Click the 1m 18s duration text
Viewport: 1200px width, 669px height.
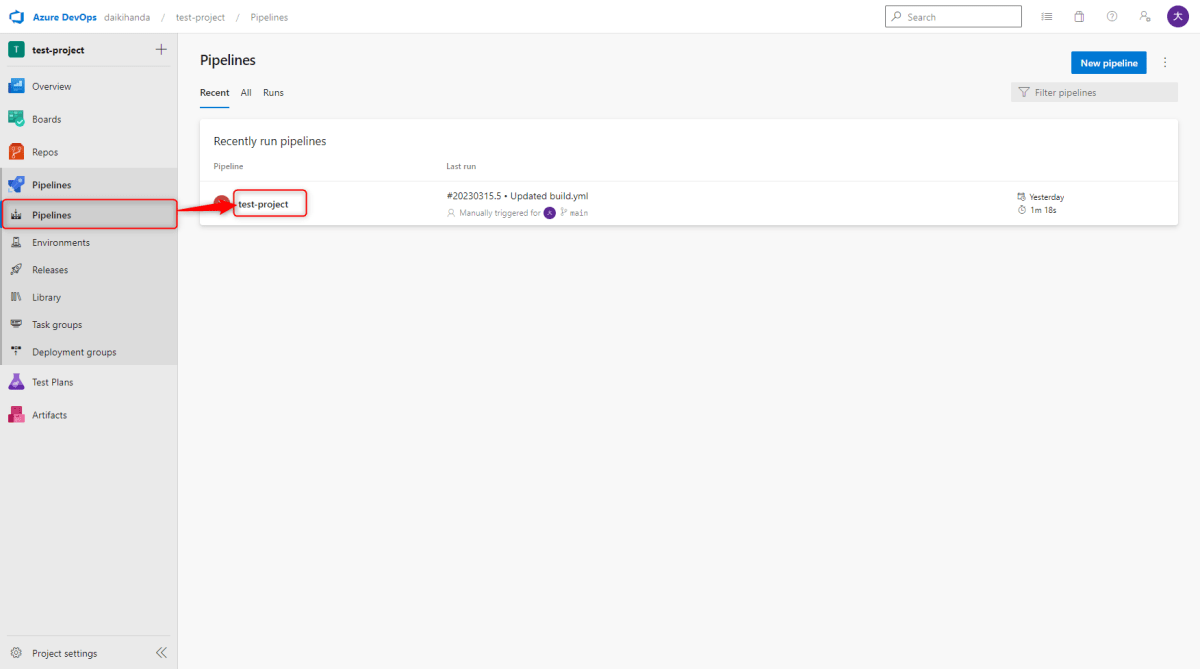click(x=1044, y=210)
